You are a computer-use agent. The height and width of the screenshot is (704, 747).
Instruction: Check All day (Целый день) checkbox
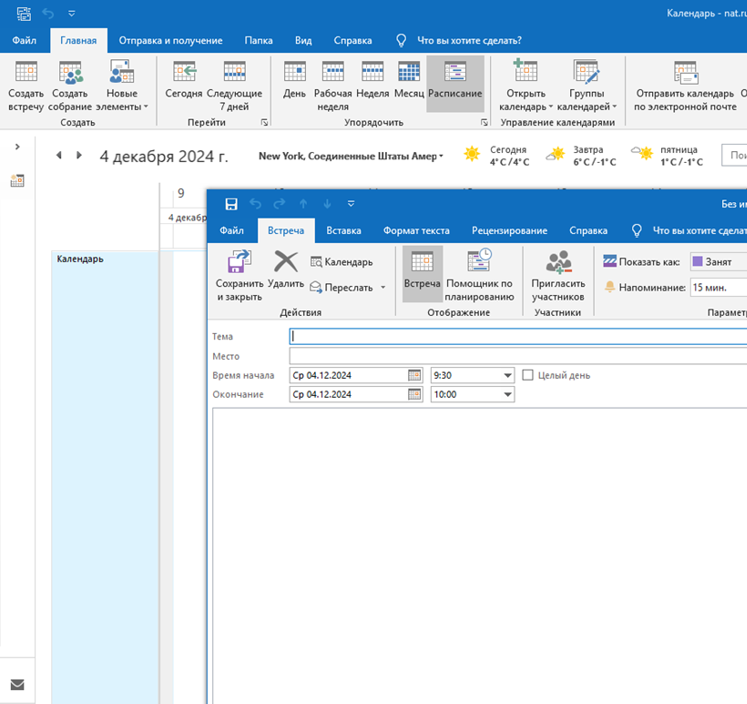[527, 375]
